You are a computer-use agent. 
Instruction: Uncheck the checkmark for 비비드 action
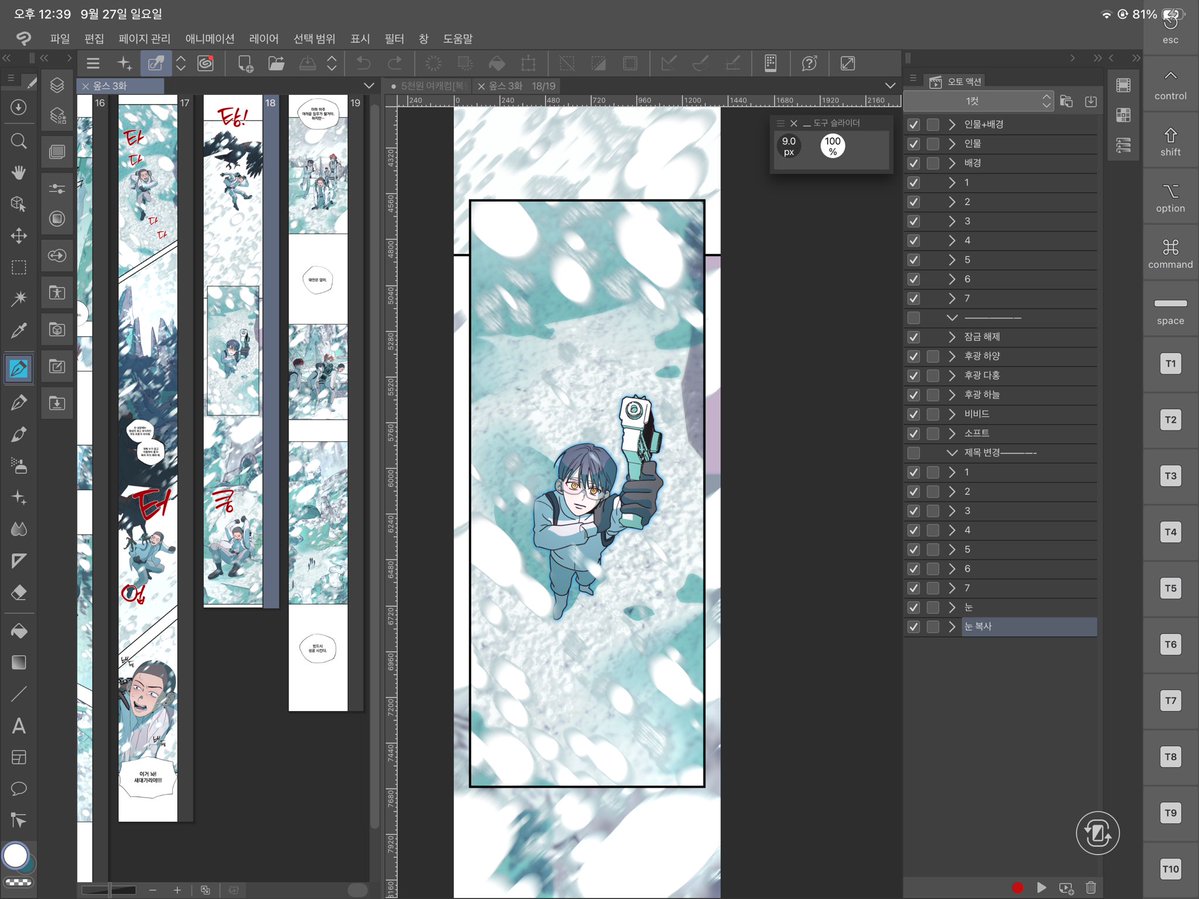913,414
